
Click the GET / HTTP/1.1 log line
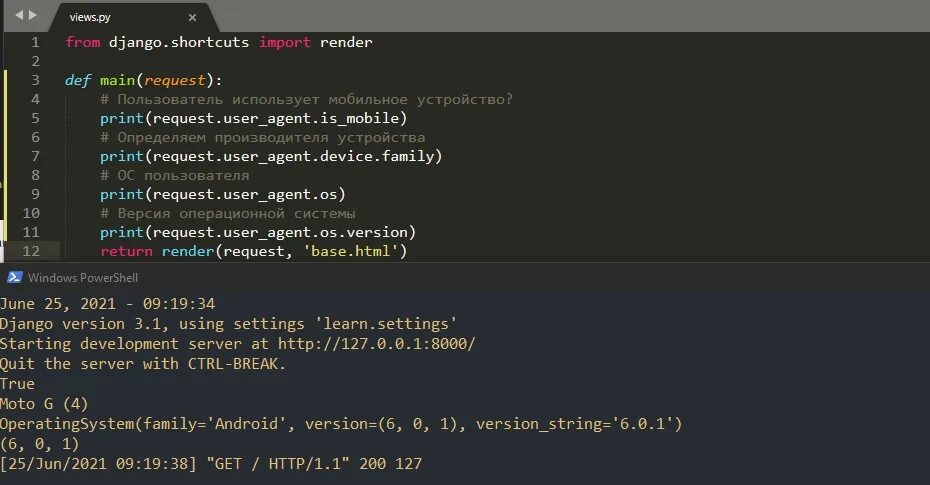(x=211, y=464)
